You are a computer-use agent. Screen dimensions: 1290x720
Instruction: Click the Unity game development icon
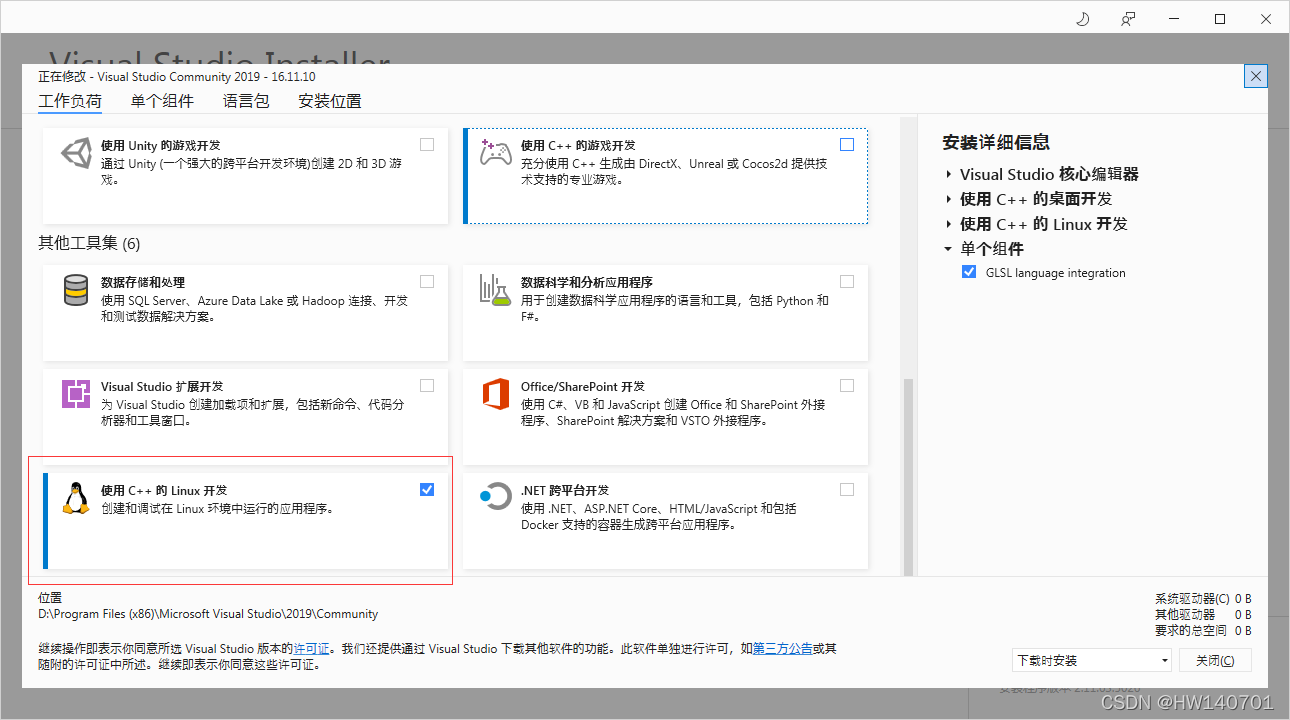77,155
